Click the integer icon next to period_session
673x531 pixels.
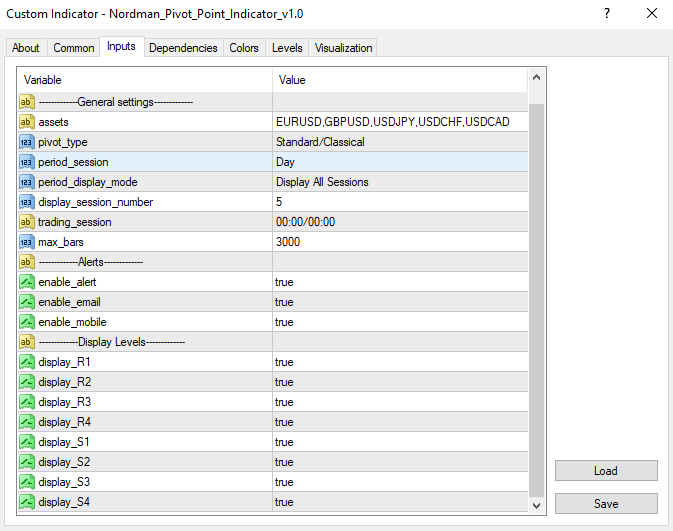coord(27,162)
